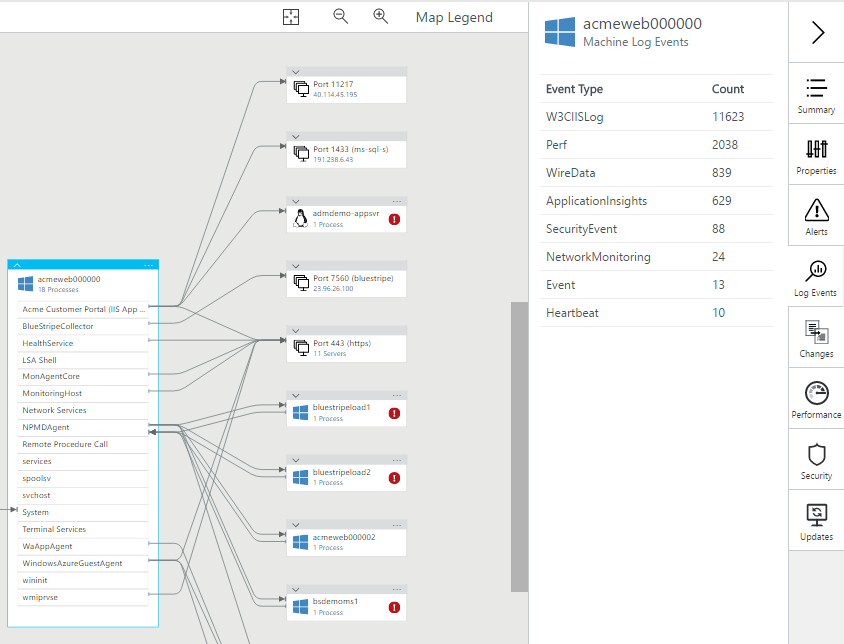Image resolution: width=844 pixels, height=644 pixels.
Task: Collapse the acmeweb000000 machine node
Action: click(x=17, y=265)
